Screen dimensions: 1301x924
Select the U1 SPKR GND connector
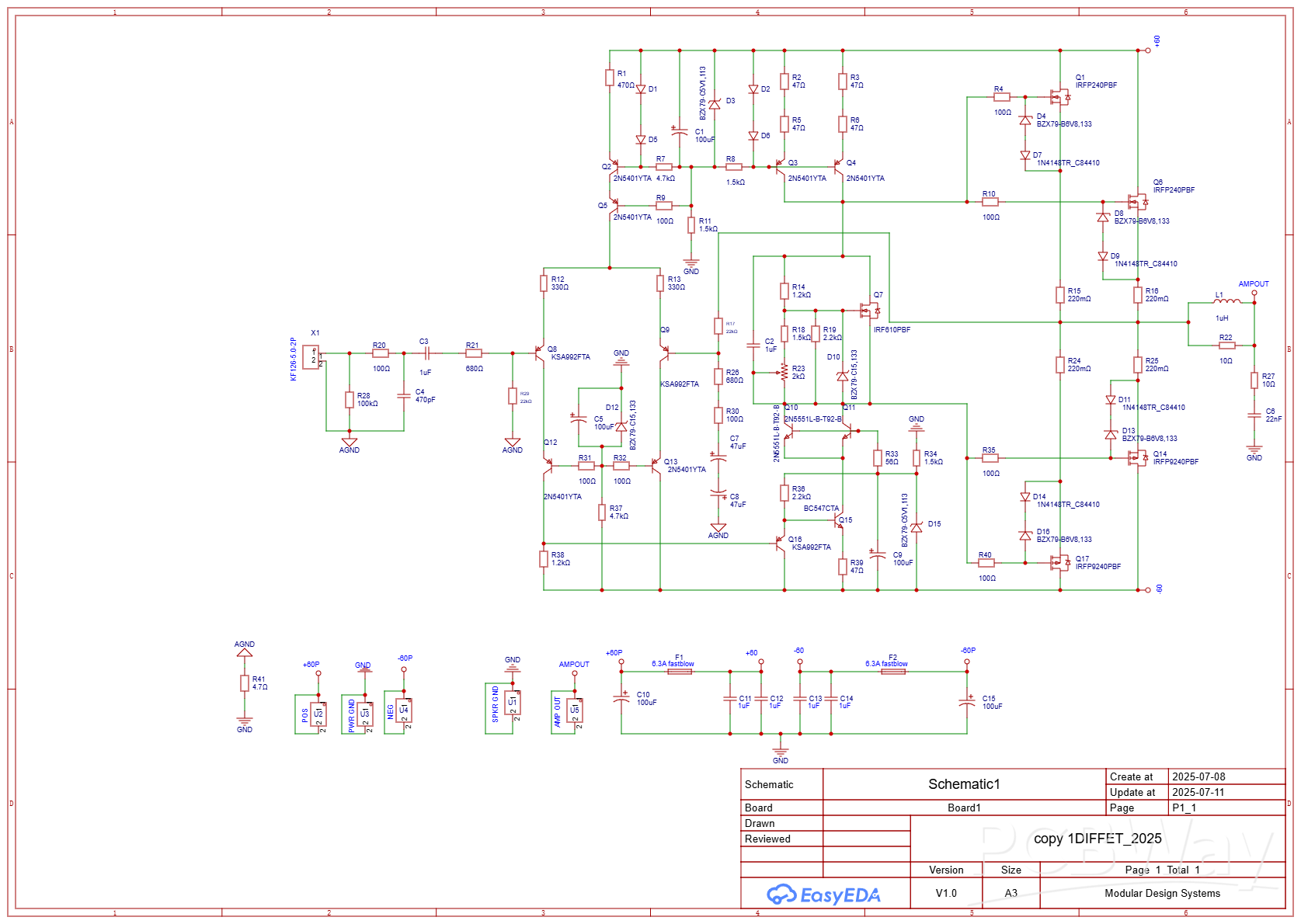(x=513, y=703)
